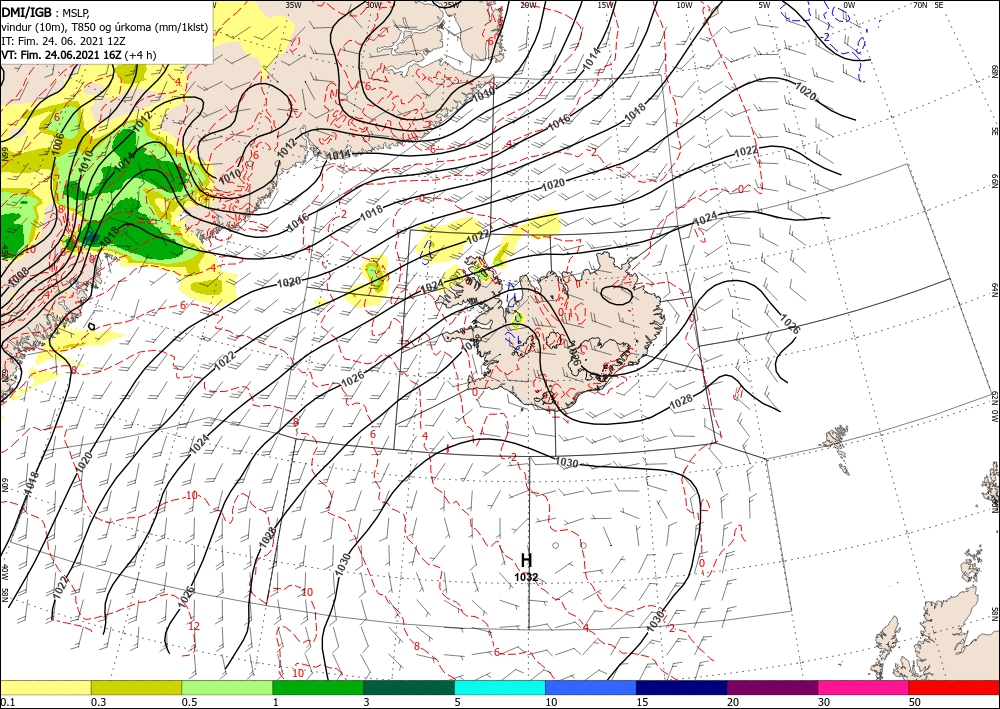Screen dimensions: 1000x709
Task: Click the 70N latitude label
Action: [x=920, y=5]
